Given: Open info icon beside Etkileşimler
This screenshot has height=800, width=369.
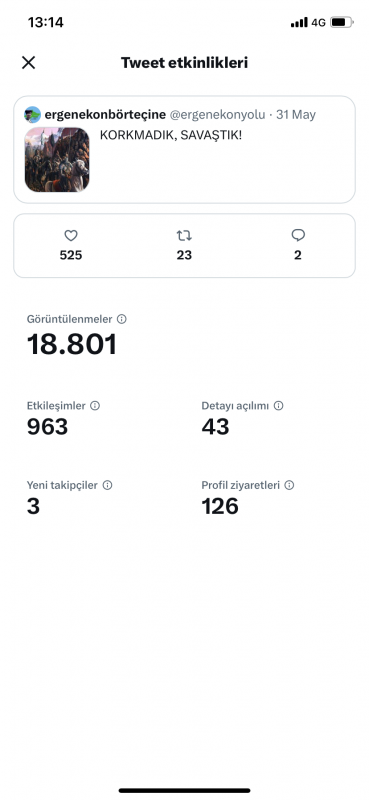Looking at the screenshot, I should pyautogui.click(x=95, y=406).
